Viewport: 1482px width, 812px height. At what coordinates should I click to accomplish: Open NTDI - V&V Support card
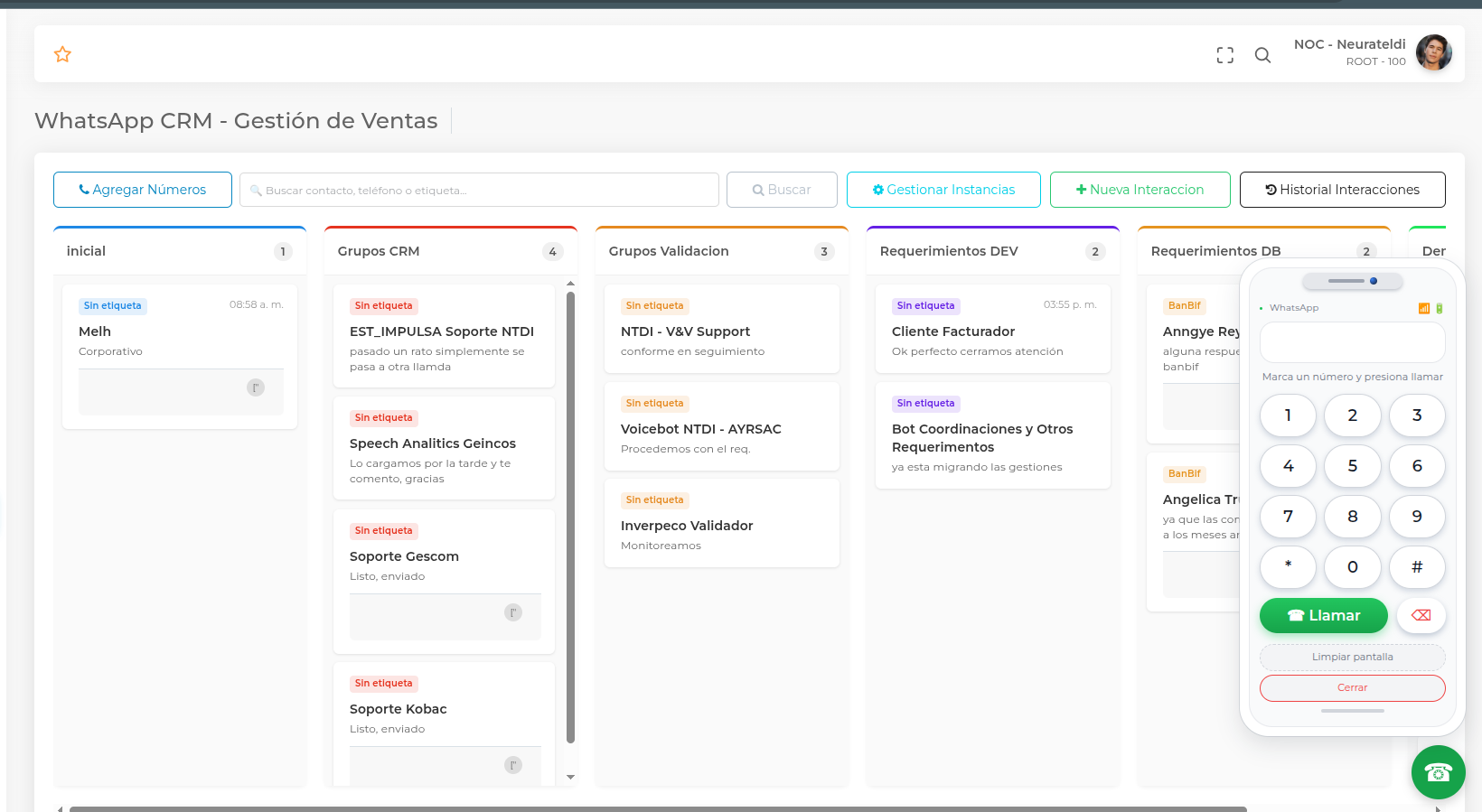(722, 329)
